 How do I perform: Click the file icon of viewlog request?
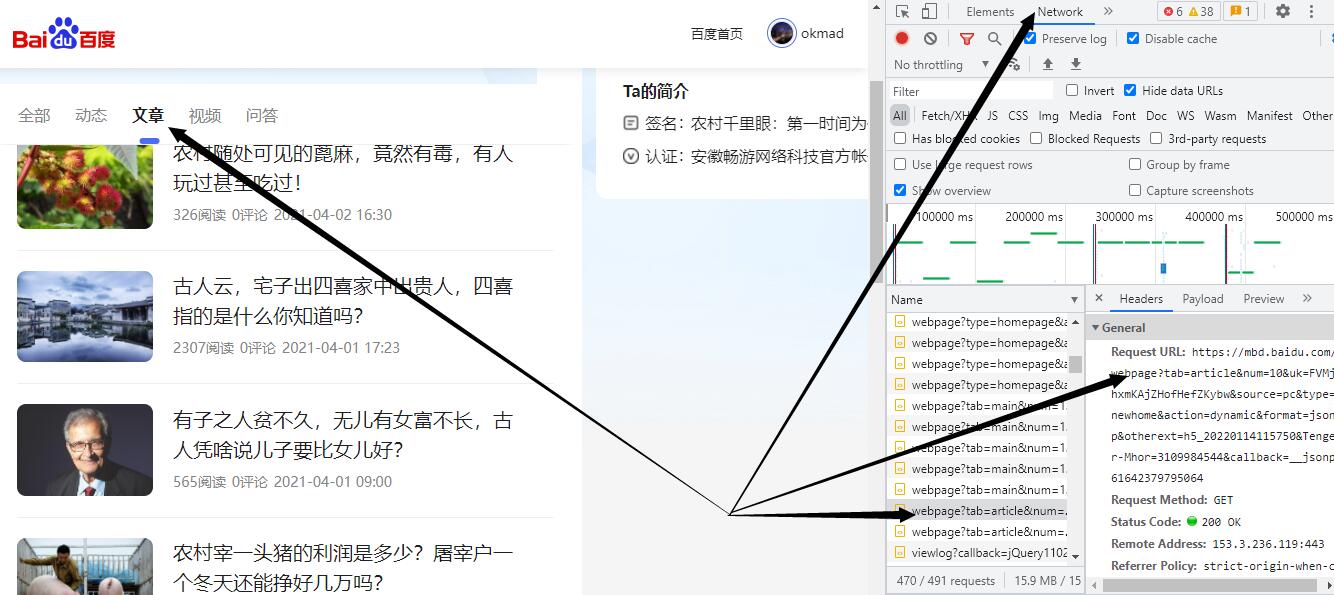click(x=899, y=553)
